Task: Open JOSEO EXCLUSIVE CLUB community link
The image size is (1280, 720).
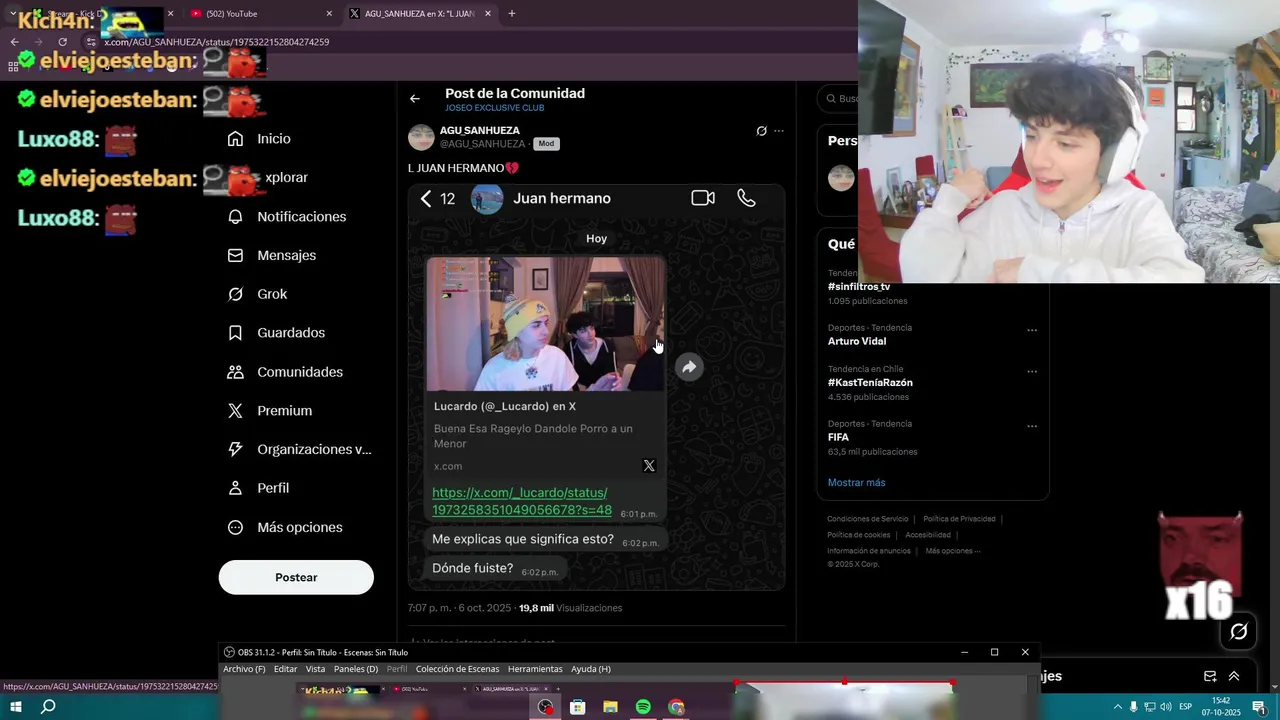Action: click(495, 108)
